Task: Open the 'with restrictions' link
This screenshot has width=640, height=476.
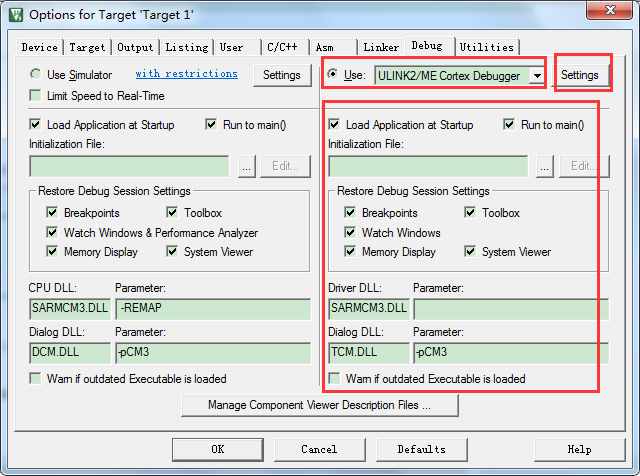Action: tap(187, 74)
